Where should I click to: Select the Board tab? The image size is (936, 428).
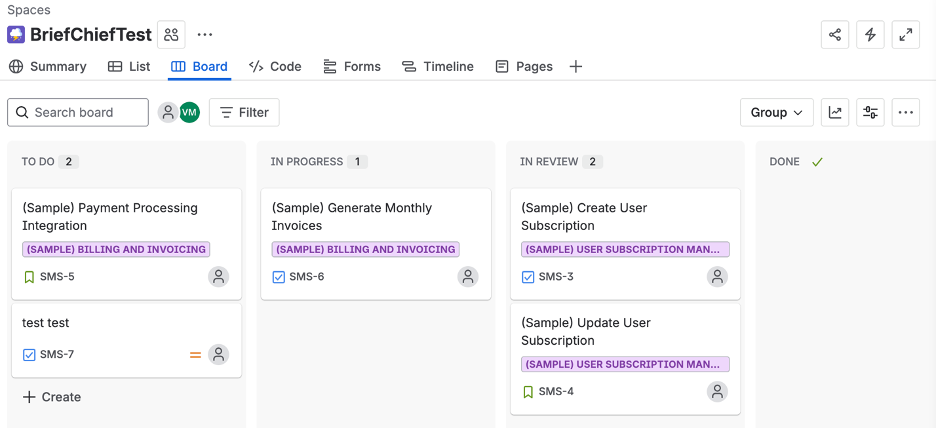coord(199,67)
